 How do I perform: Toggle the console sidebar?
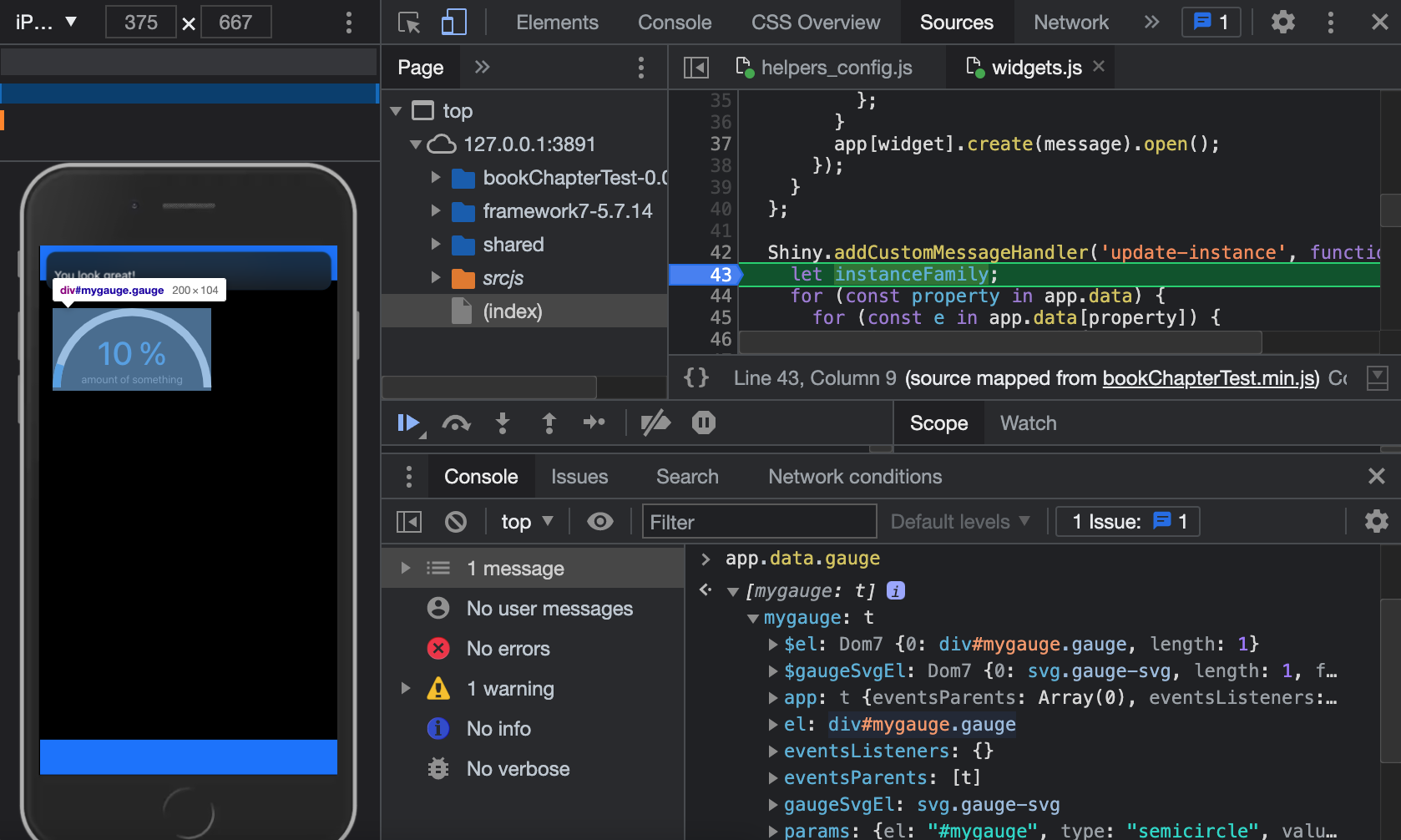pos(409,522)
